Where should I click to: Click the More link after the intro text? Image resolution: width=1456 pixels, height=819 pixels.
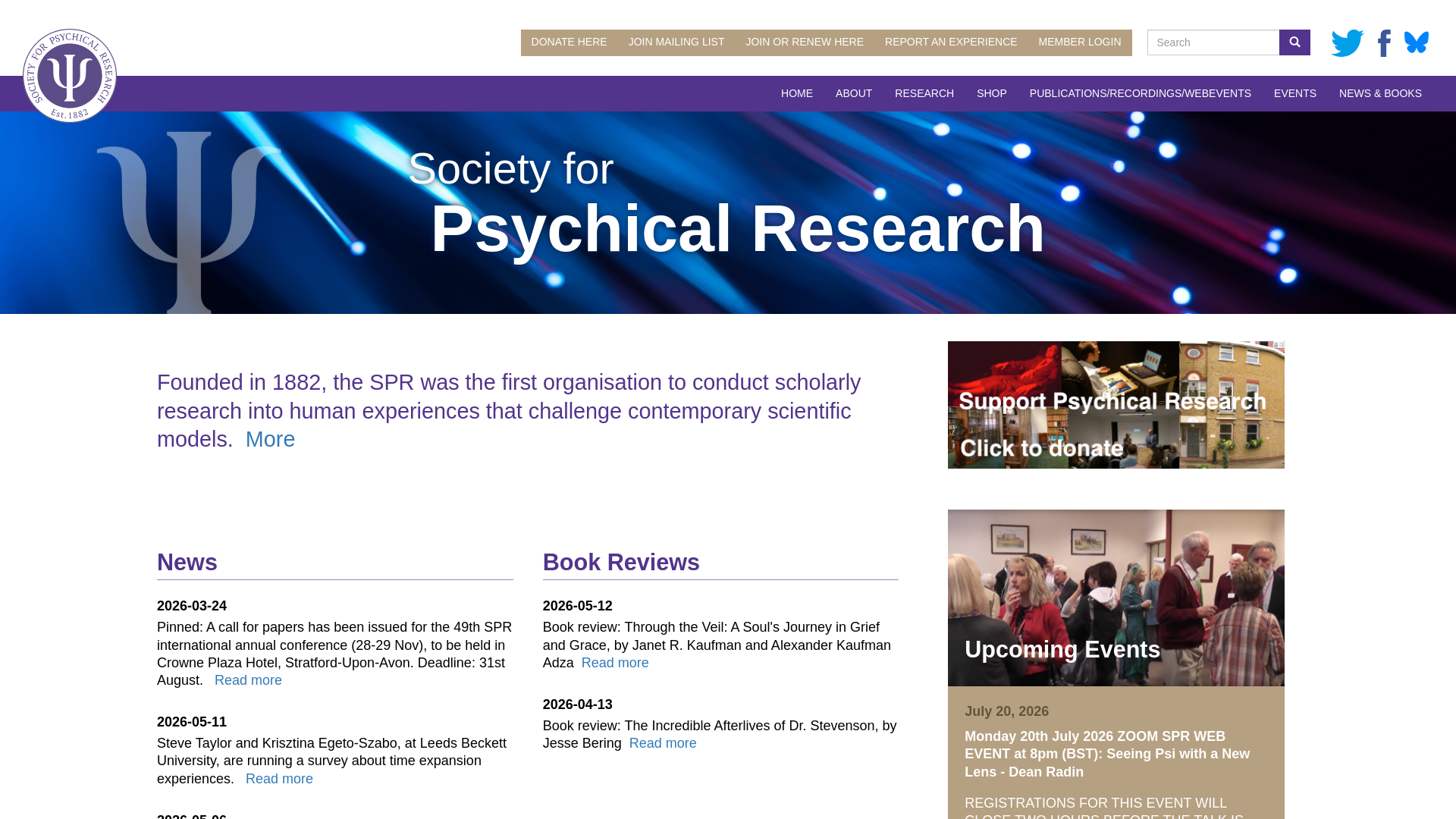click(x=270, y=439)
